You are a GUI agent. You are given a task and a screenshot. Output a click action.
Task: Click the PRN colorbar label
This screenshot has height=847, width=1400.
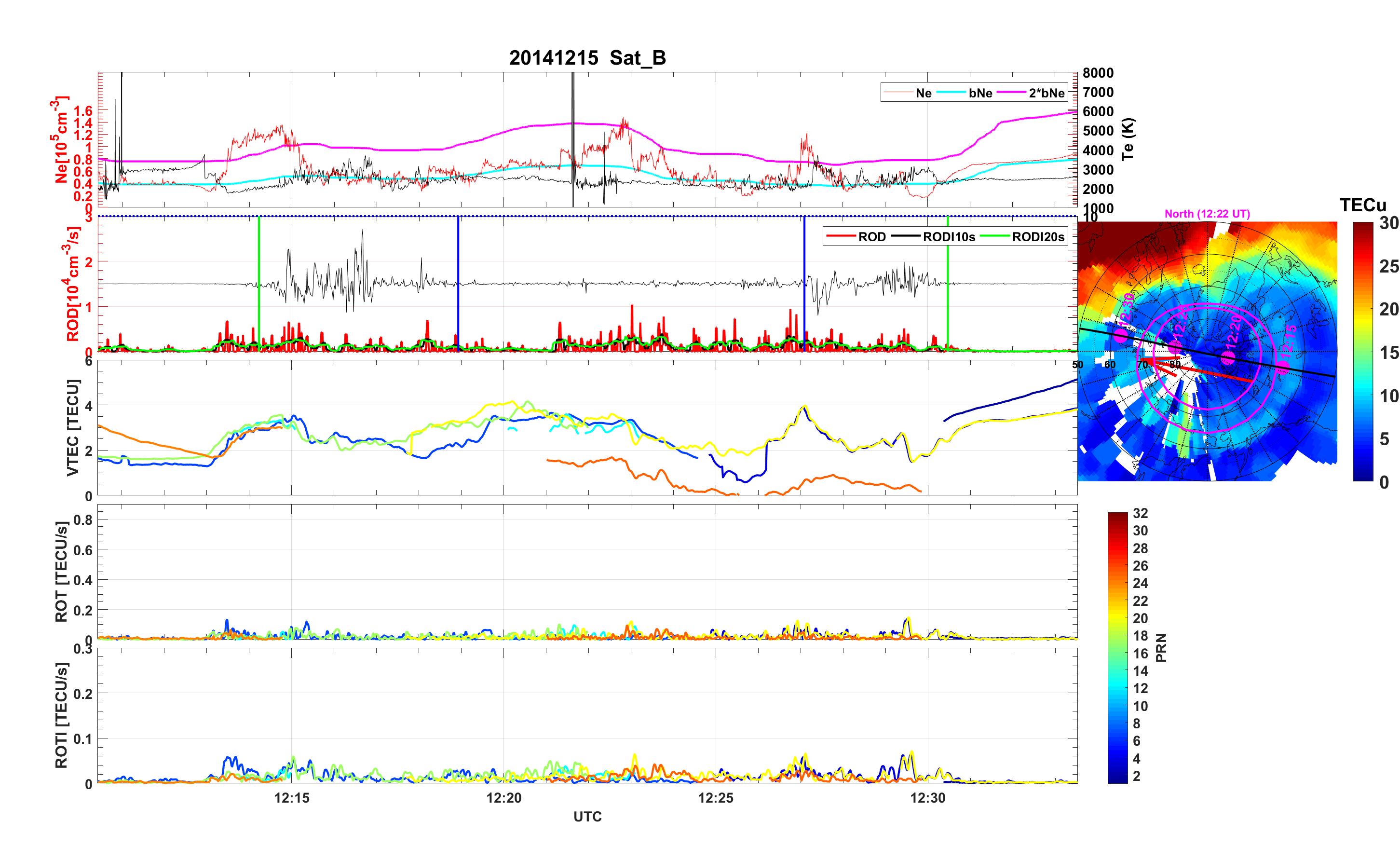tap(1161, 647)
